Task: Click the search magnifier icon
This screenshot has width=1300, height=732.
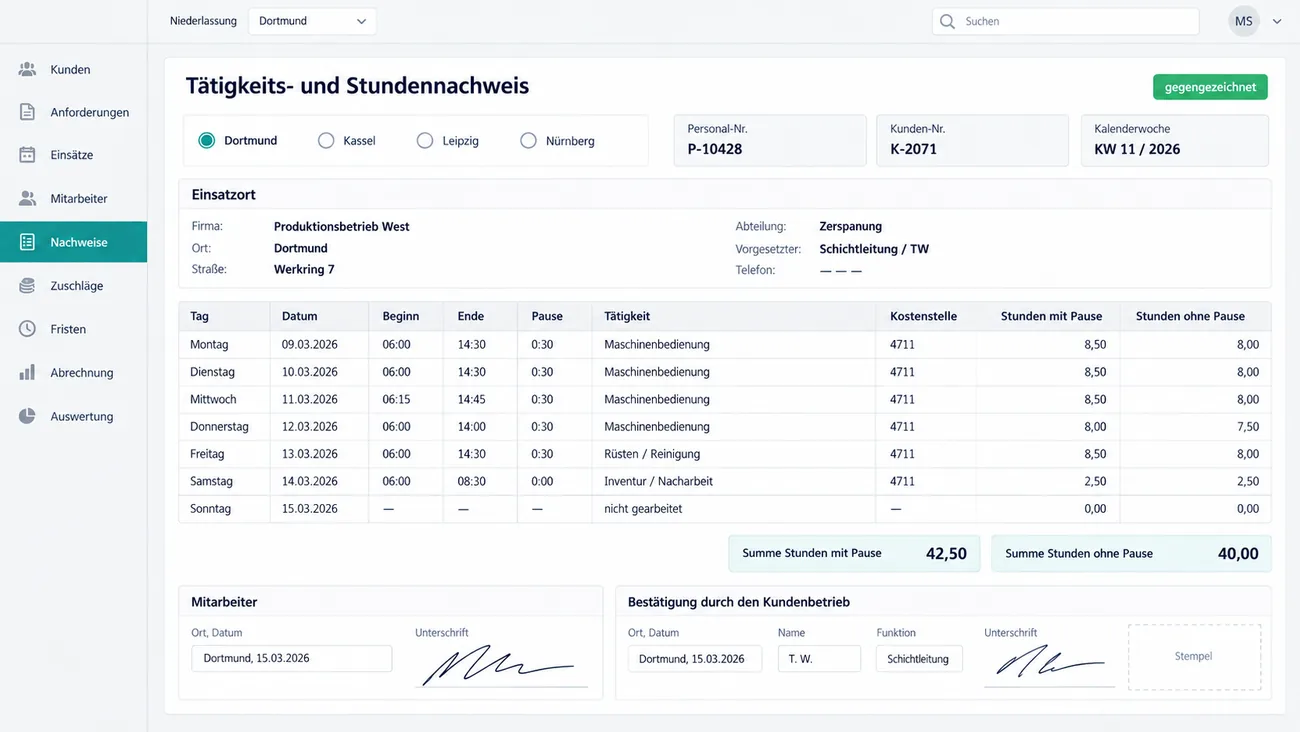Action: 947,21
